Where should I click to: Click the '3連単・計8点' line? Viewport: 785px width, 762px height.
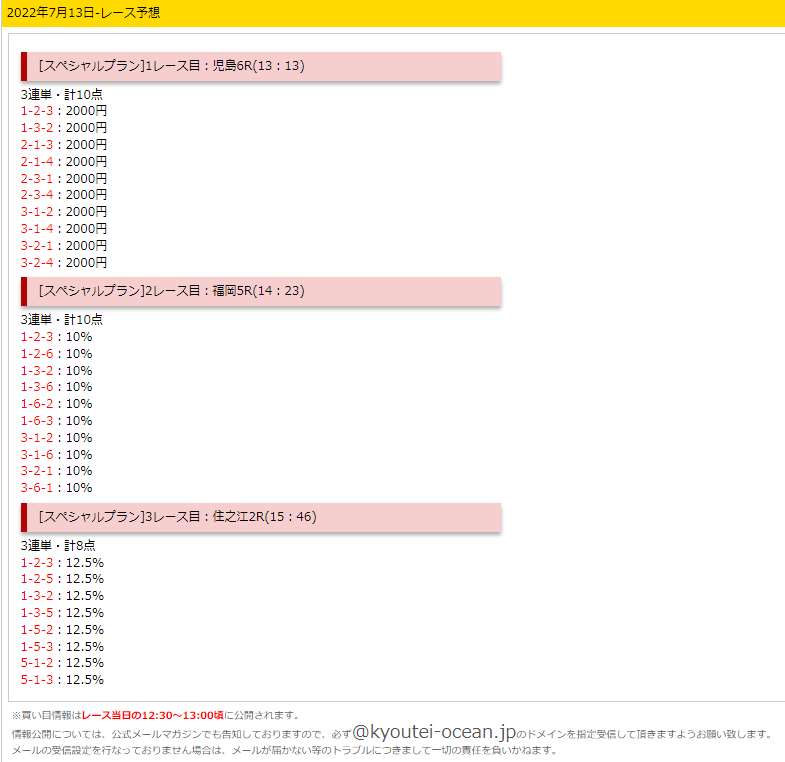58,545
